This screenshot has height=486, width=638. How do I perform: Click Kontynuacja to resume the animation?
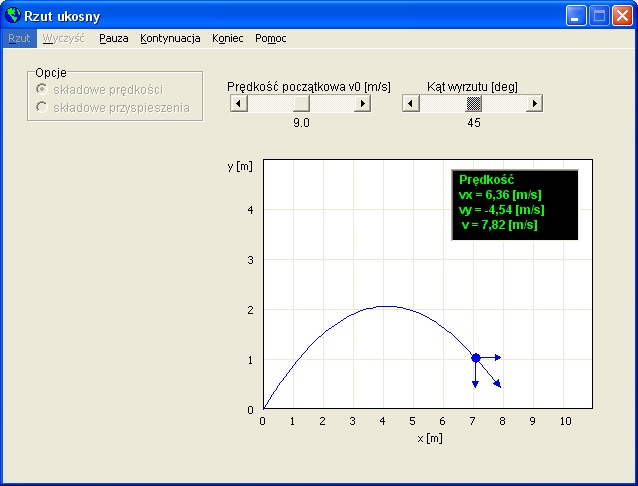170,38
